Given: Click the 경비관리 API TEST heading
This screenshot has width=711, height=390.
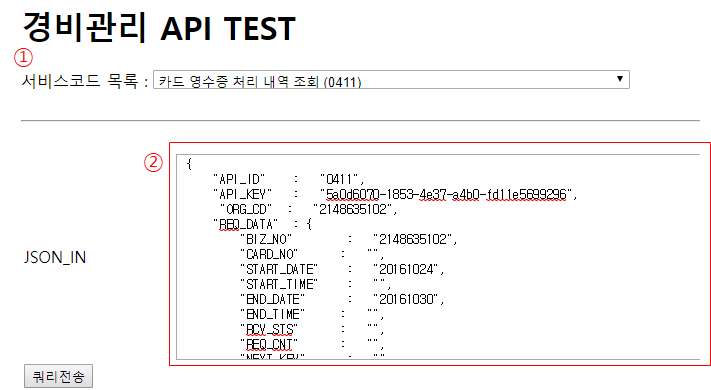Looking at the screenshot, I should [x=159, y=28].
